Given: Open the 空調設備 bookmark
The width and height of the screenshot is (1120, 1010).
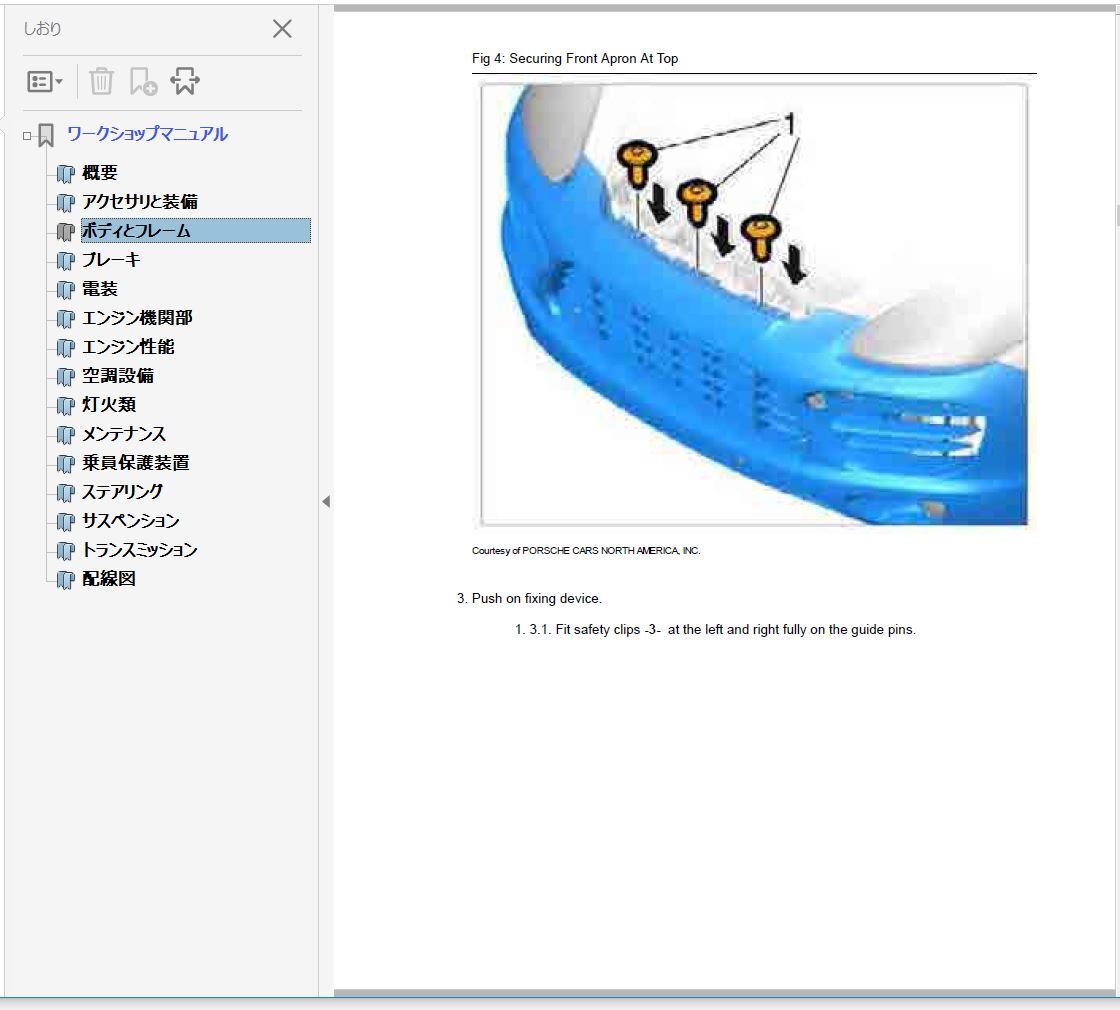Looking at the screenshot, I should coord(118,376).
